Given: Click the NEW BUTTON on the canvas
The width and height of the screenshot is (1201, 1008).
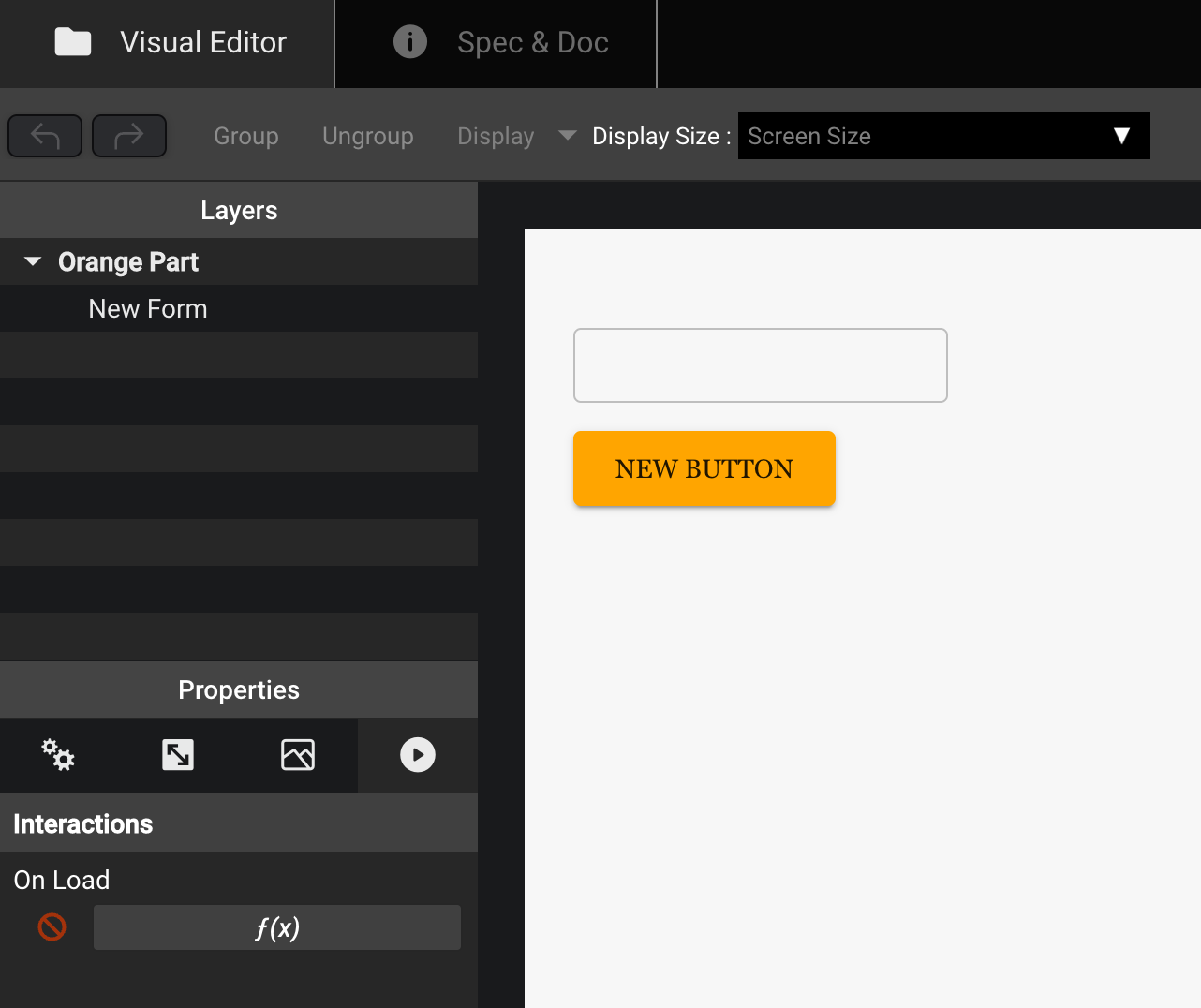Looking at the screenshot, I should [x=704, y=468].
